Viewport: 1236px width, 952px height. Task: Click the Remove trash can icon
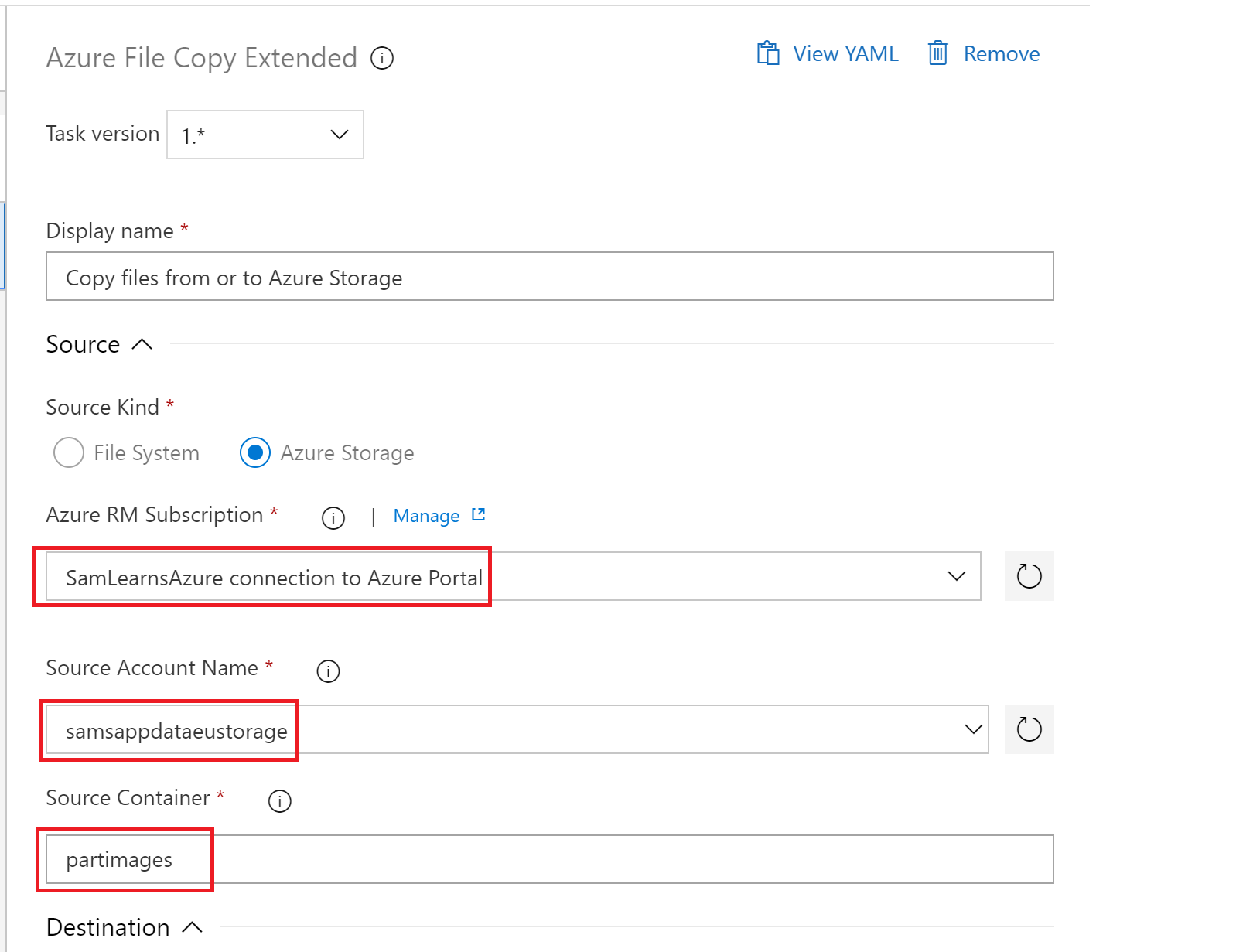point(937,53)
